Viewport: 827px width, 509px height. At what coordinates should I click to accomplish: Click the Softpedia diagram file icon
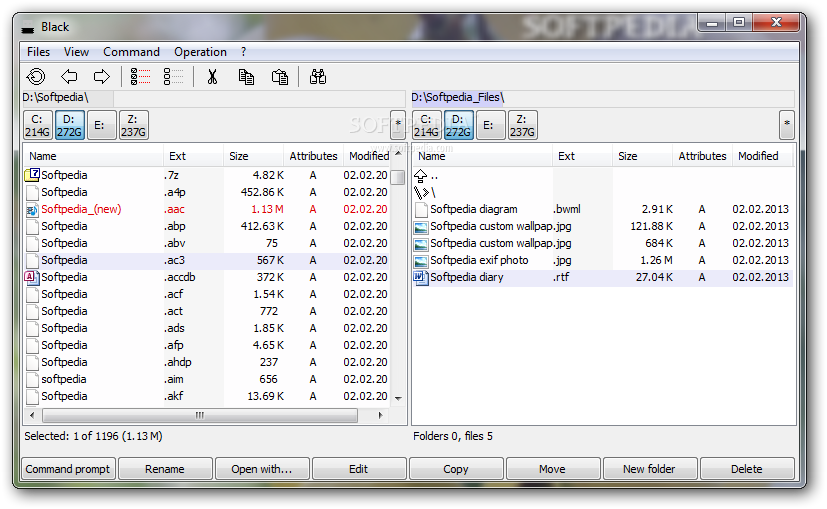tap(421, 209)
